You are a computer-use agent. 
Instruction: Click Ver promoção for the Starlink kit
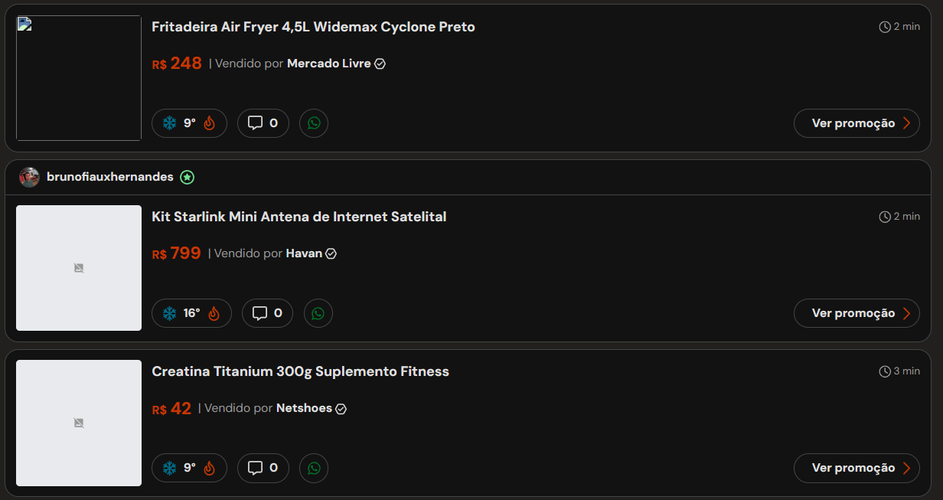tap(856, 313)
